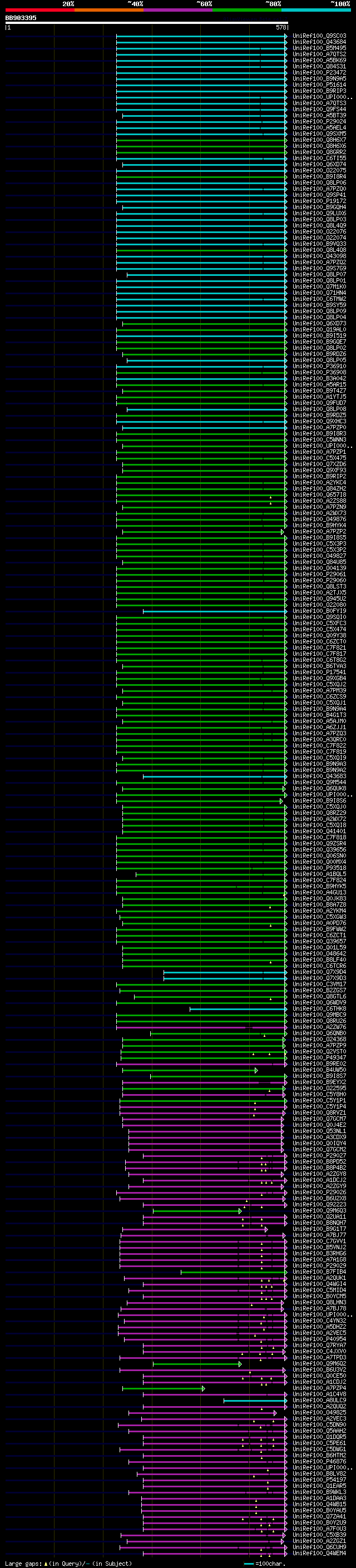Select label UniRef100_B4G1T3
The image size is (356, 1568).
tap(319, 715)
